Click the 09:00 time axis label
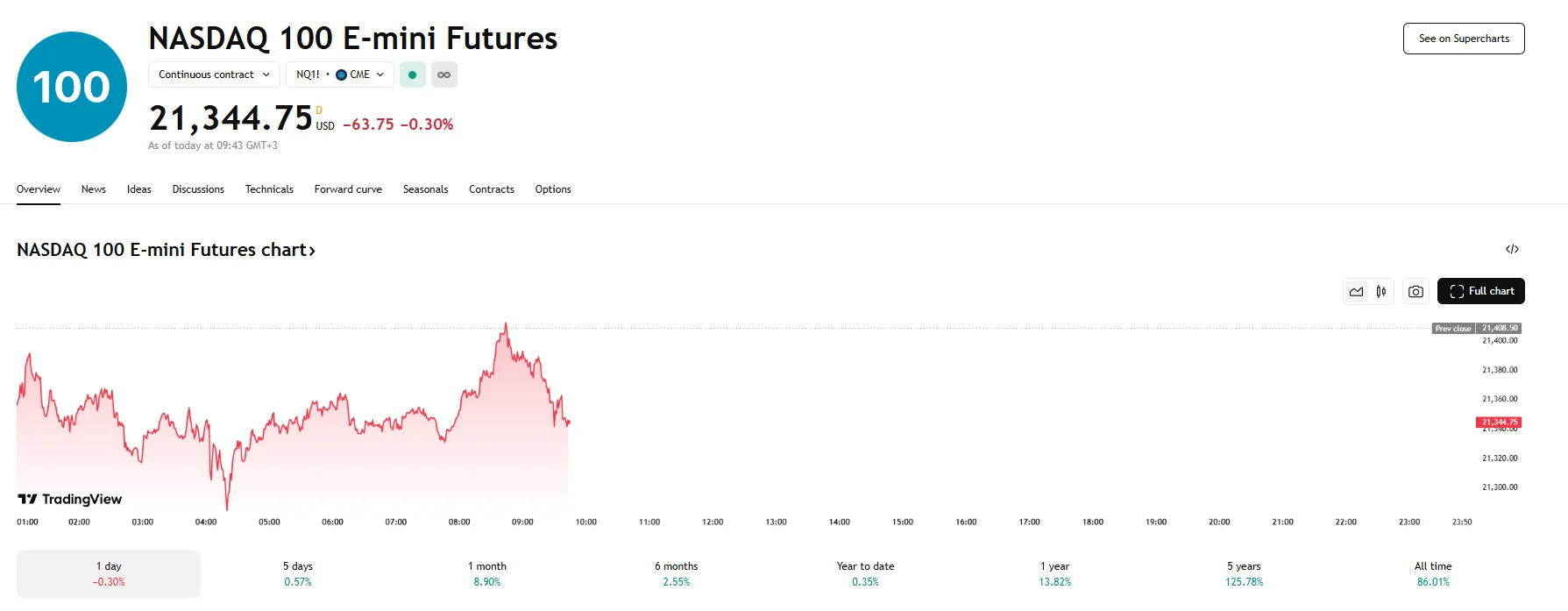Image resolution: width=1568 pixels, height=611 pixels. [x=522, y=522]
